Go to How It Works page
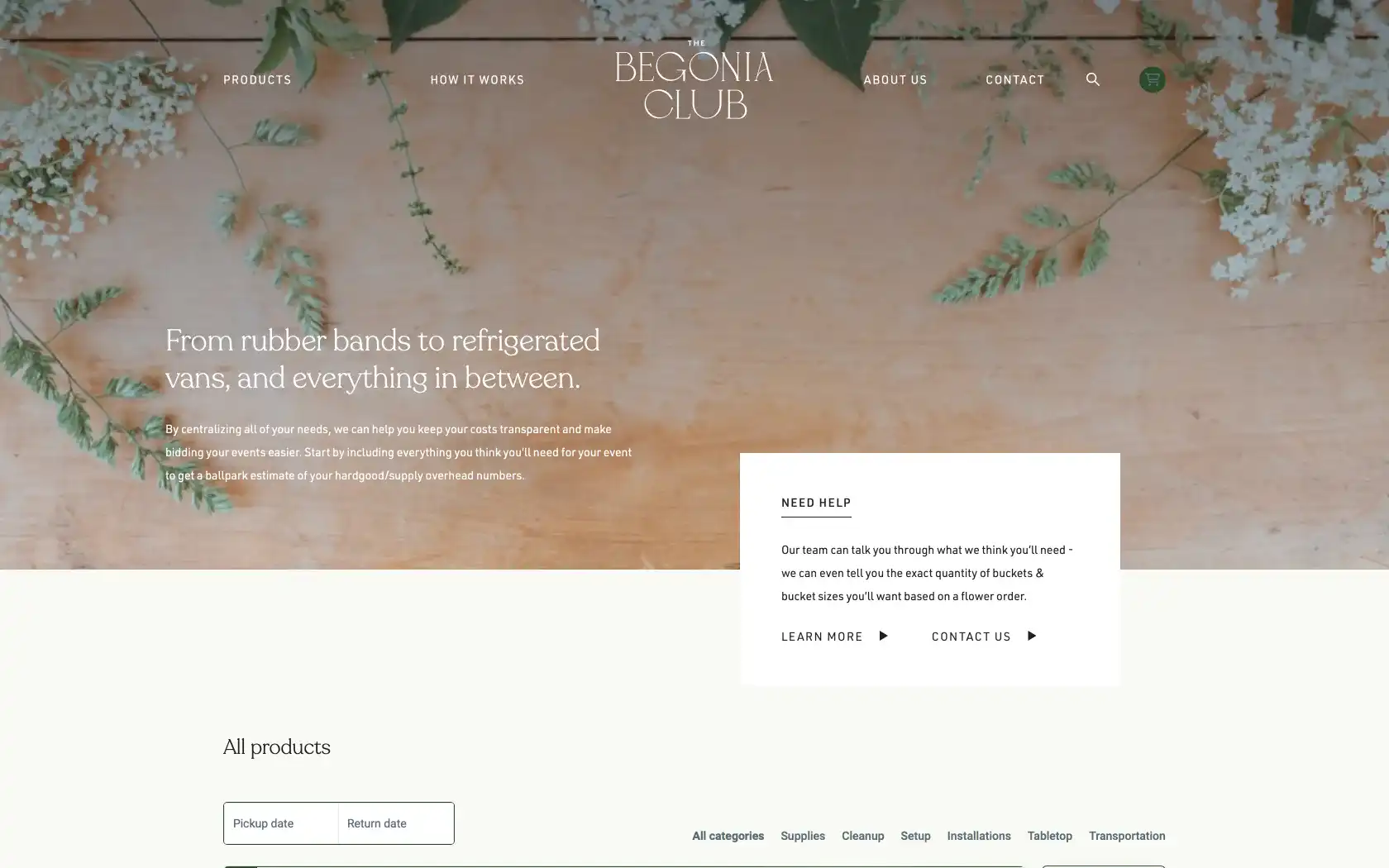 click(477, 80)
